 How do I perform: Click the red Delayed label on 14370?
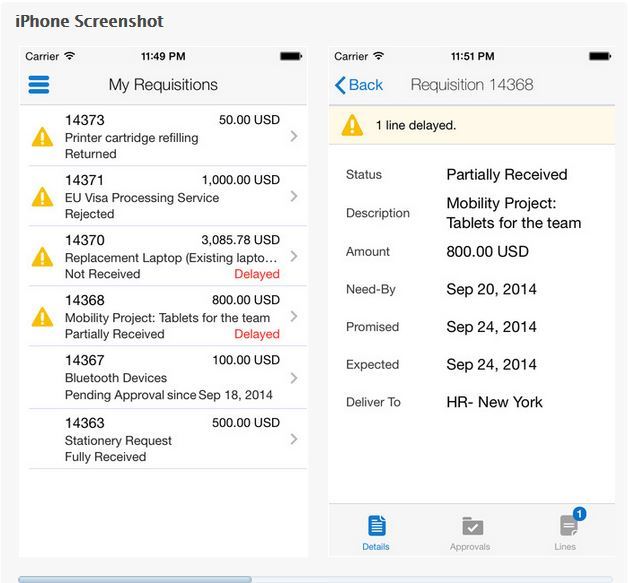coord(257,274)
